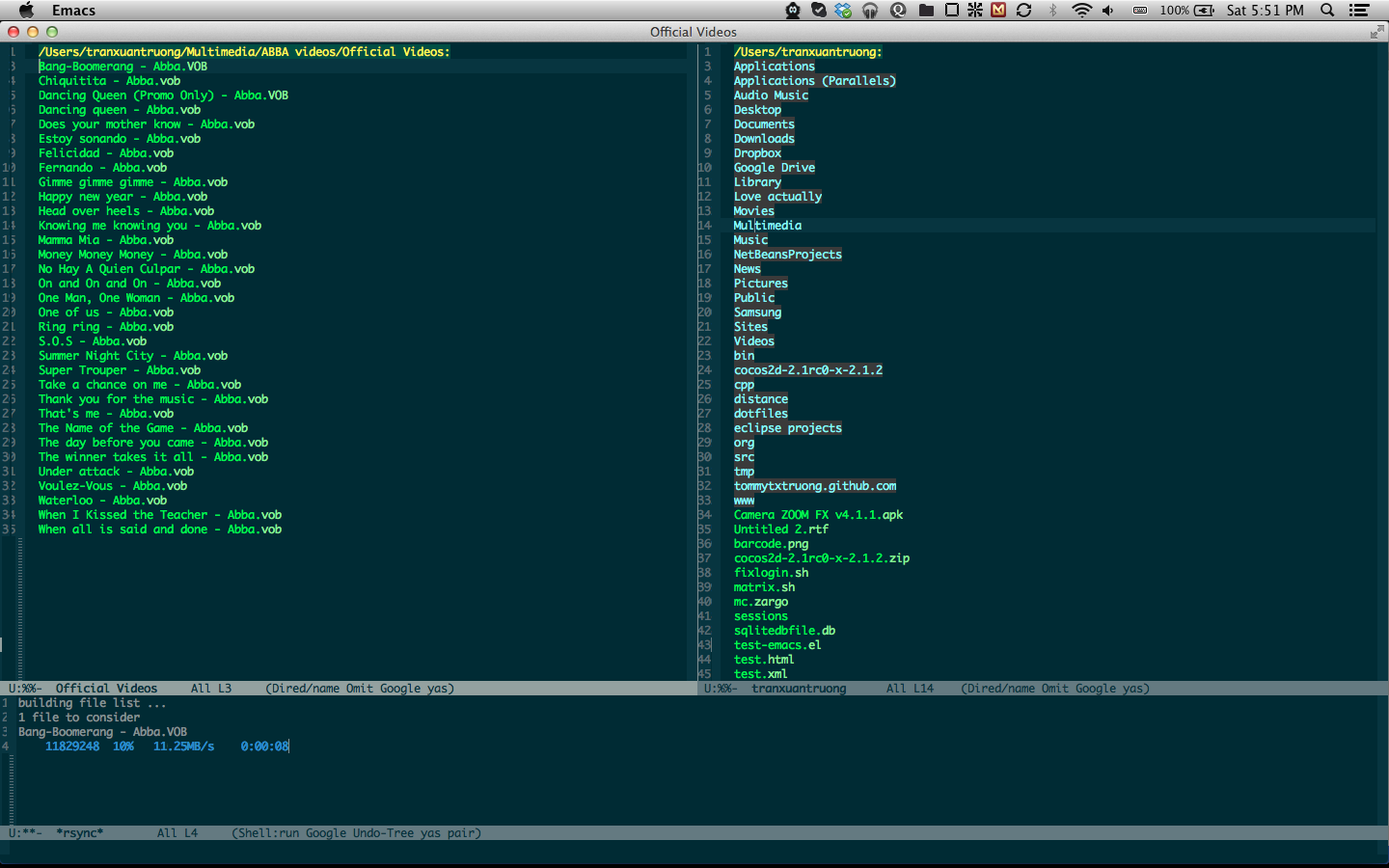Click Dired/name mode indicator in left mode line
1389x868 pixels.
[x=302, y=689]
